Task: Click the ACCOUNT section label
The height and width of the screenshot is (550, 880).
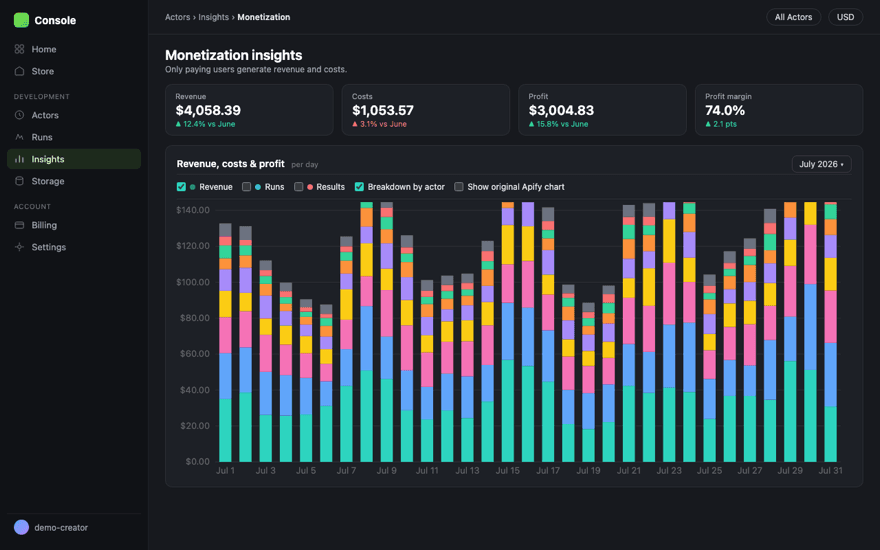Action: click(33, 207)
